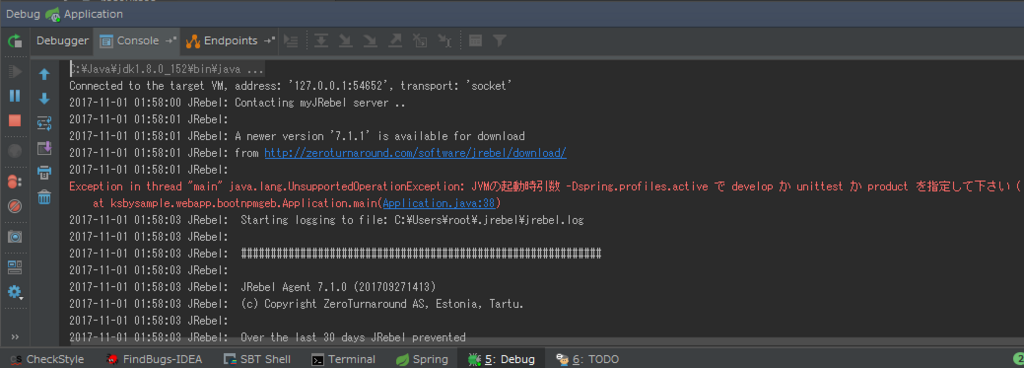The width and height of the screenshot is (1024, 368).
Task: Click the java command line at top
Action: [x=167, y=69]
